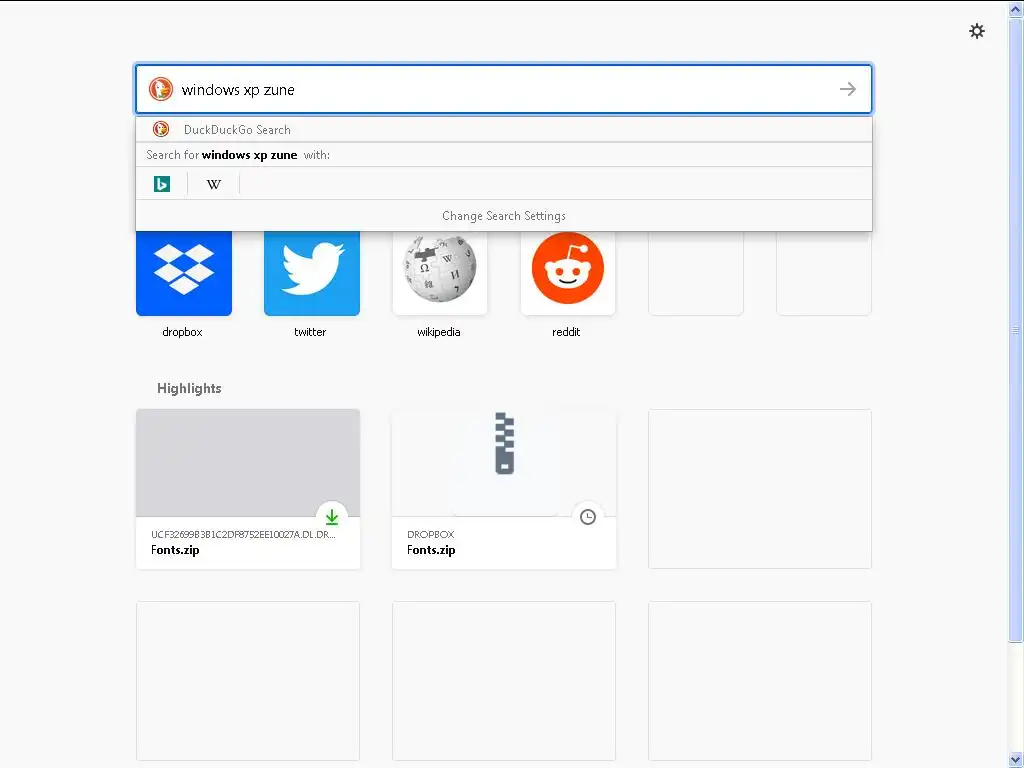
Task: Click the green download arrow badge
Action: point(332,517)
